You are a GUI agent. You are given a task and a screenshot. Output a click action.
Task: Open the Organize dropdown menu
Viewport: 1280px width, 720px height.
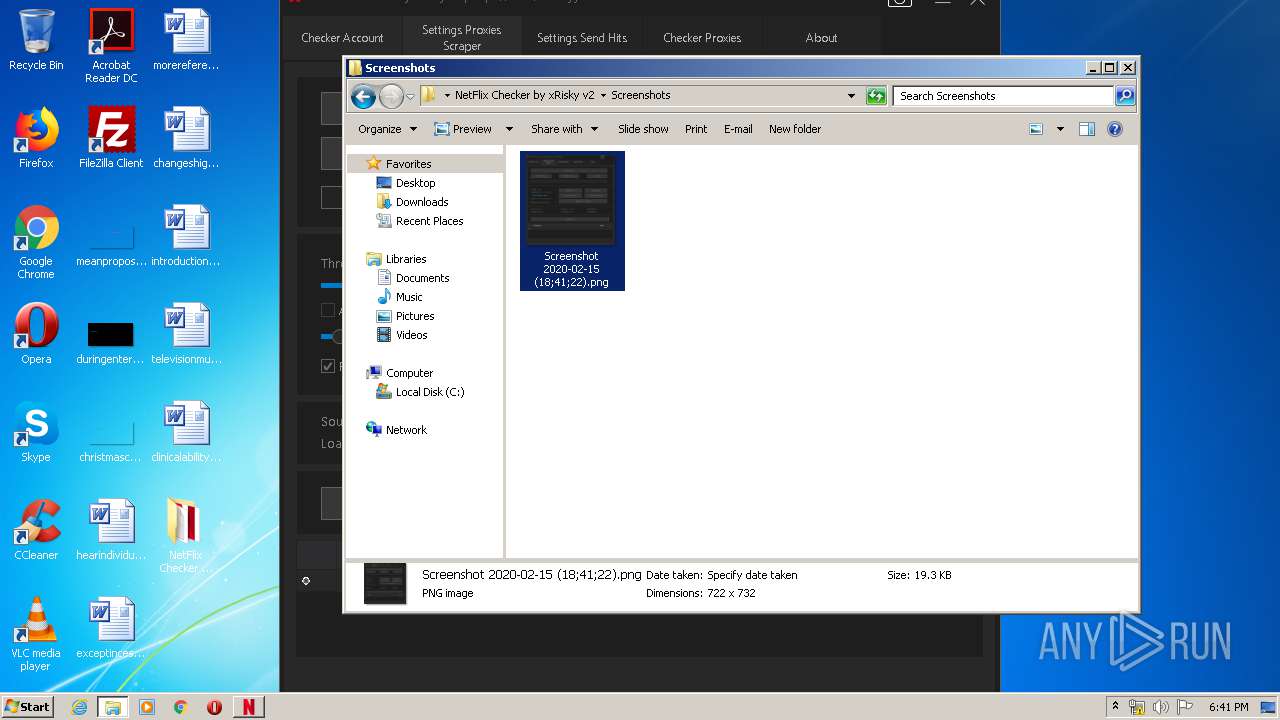(x=386, y=129)
